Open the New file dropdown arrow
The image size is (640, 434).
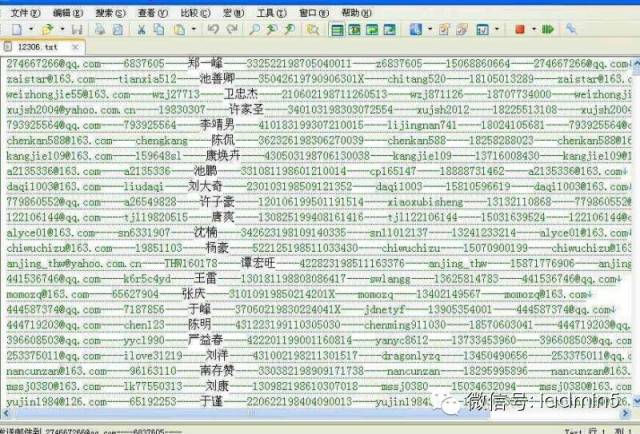click(x=31, y=29)
